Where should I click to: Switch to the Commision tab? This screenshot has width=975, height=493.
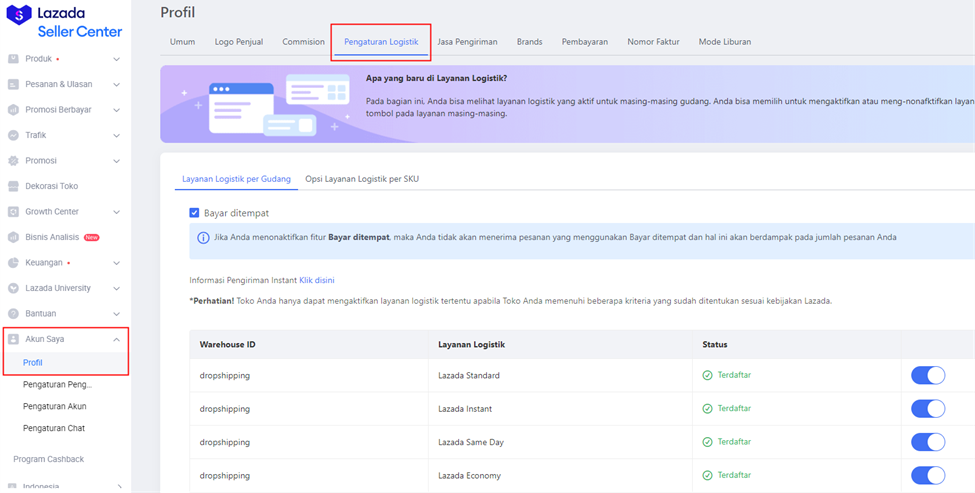coord(303,42)
